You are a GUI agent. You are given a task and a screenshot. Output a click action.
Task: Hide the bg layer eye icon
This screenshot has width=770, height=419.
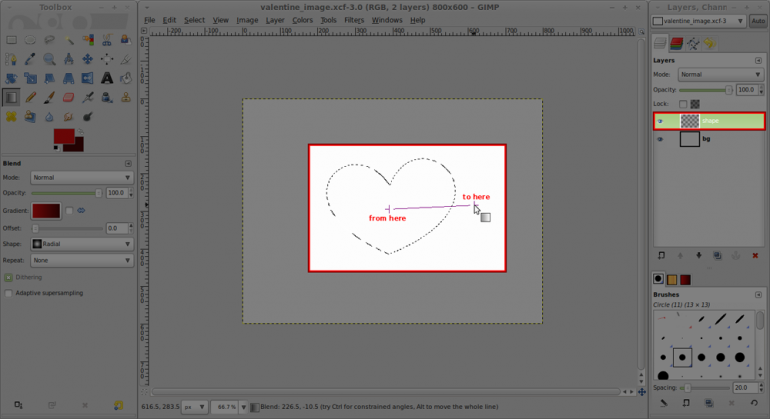(x=660, y=139)
